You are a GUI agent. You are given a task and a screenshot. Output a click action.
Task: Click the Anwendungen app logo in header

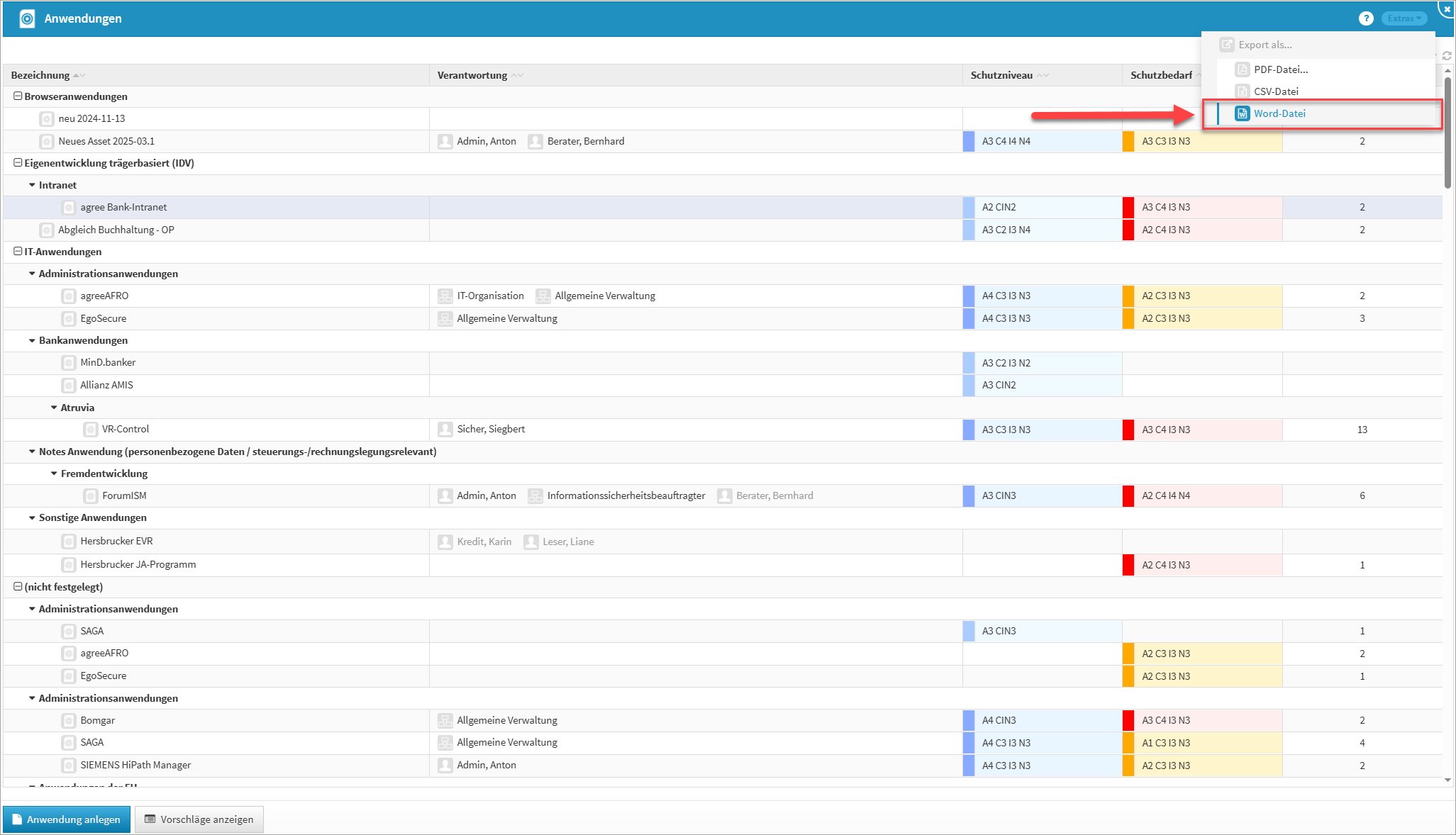click(x=27, y=18)
